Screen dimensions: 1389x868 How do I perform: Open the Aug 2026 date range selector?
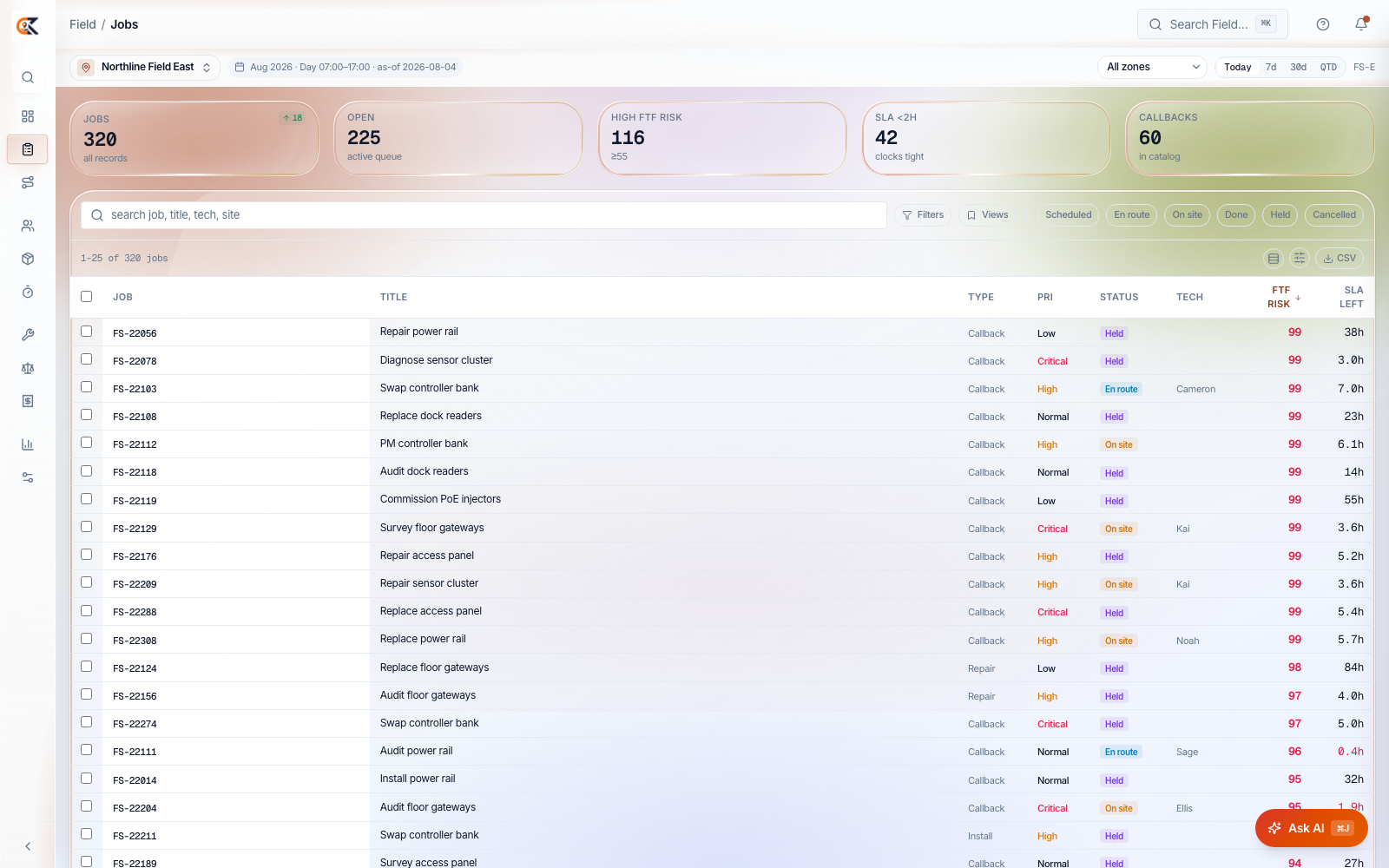pos(346,67)
